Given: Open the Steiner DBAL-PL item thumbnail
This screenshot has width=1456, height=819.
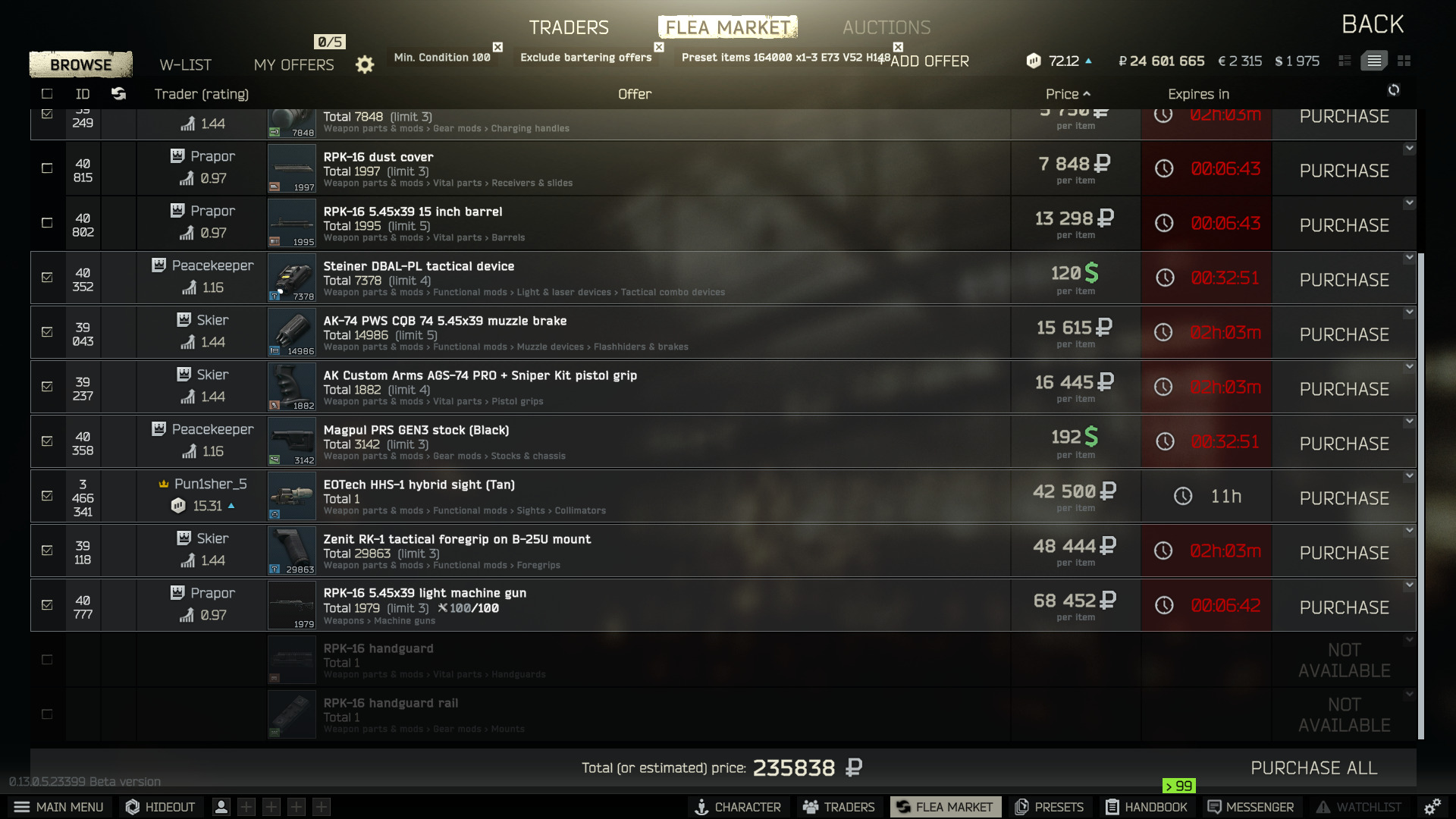Looking at the screenshot, I should point(291,278).
